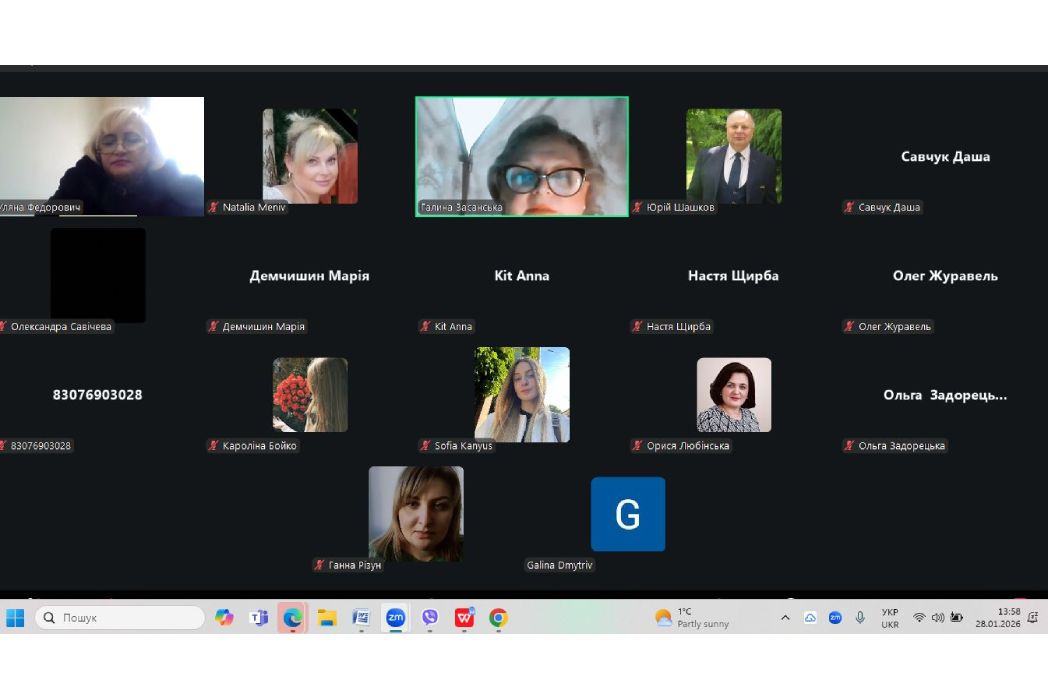Open the Copilot taskbar icon

coord(224,618)
